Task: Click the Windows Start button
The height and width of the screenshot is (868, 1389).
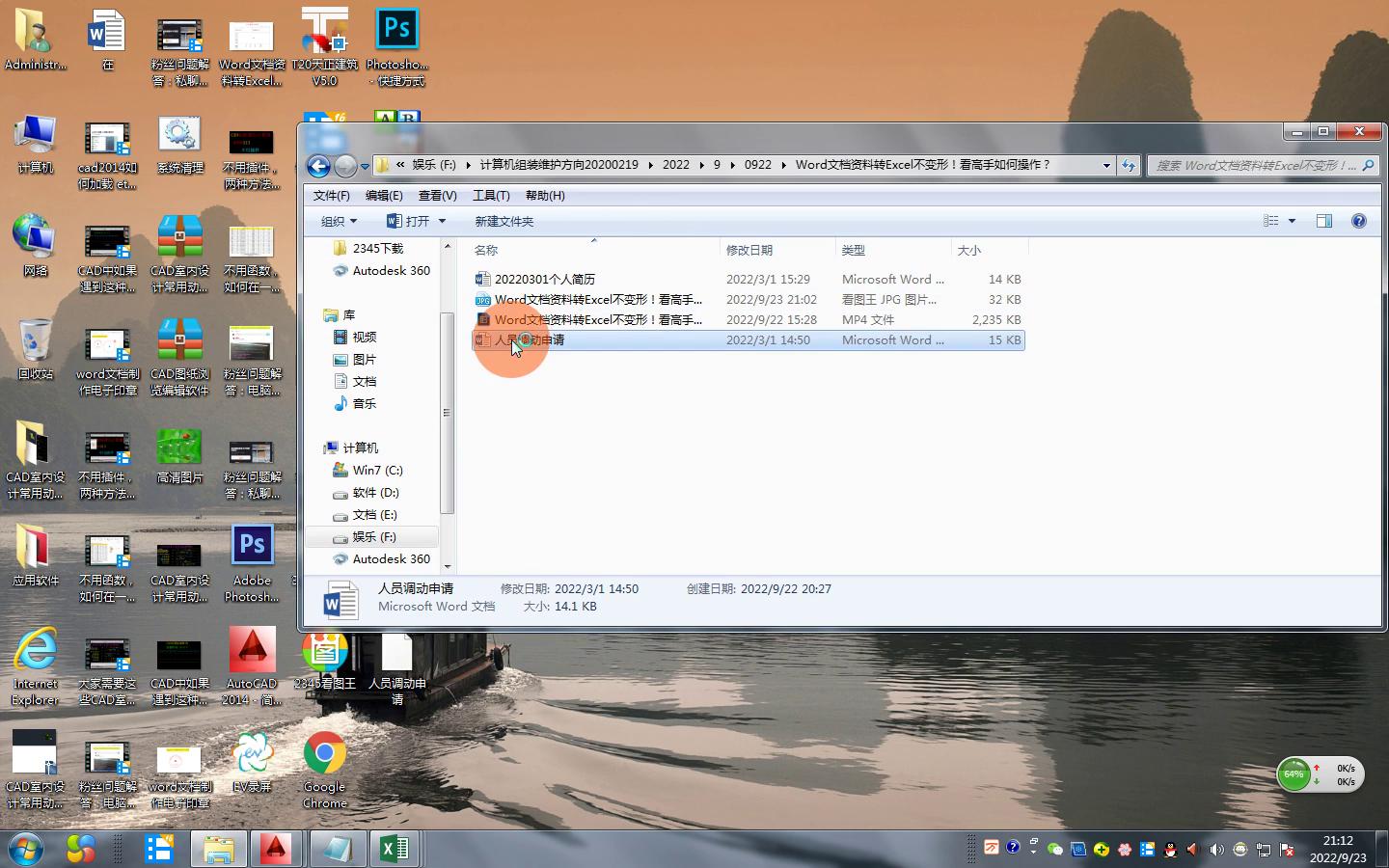Action: click(x=26, y=849)
